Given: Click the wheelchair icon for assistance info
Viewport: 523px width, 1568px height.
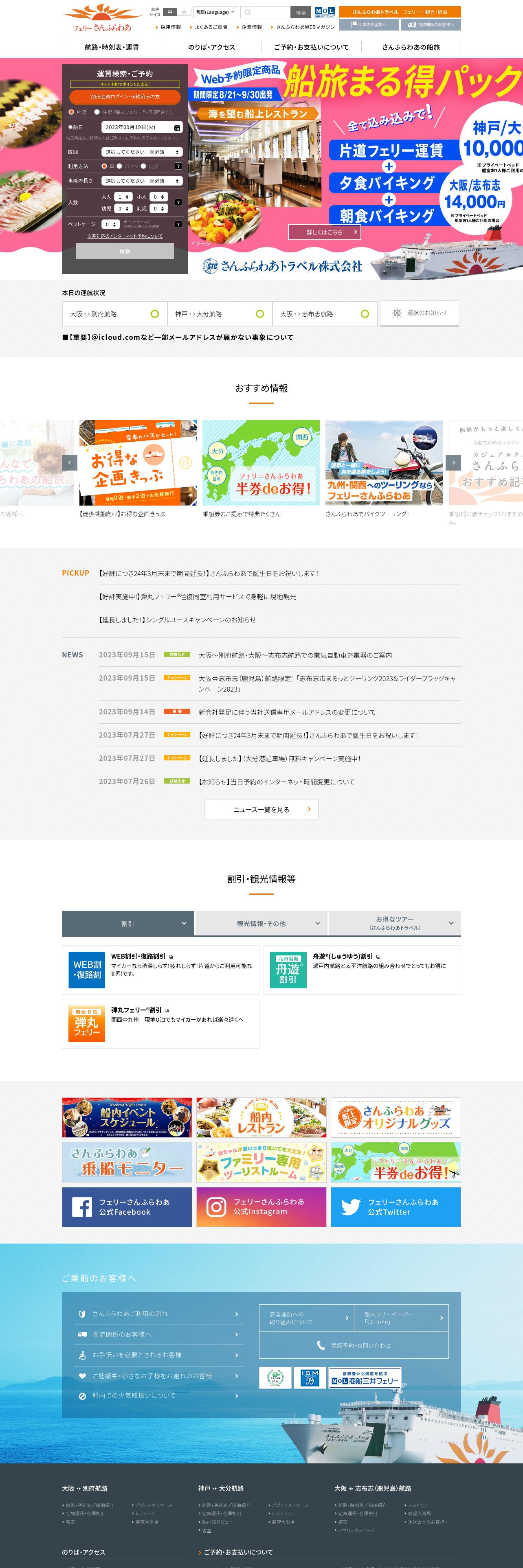Looking at the screenshot, I should point(82,1355).
